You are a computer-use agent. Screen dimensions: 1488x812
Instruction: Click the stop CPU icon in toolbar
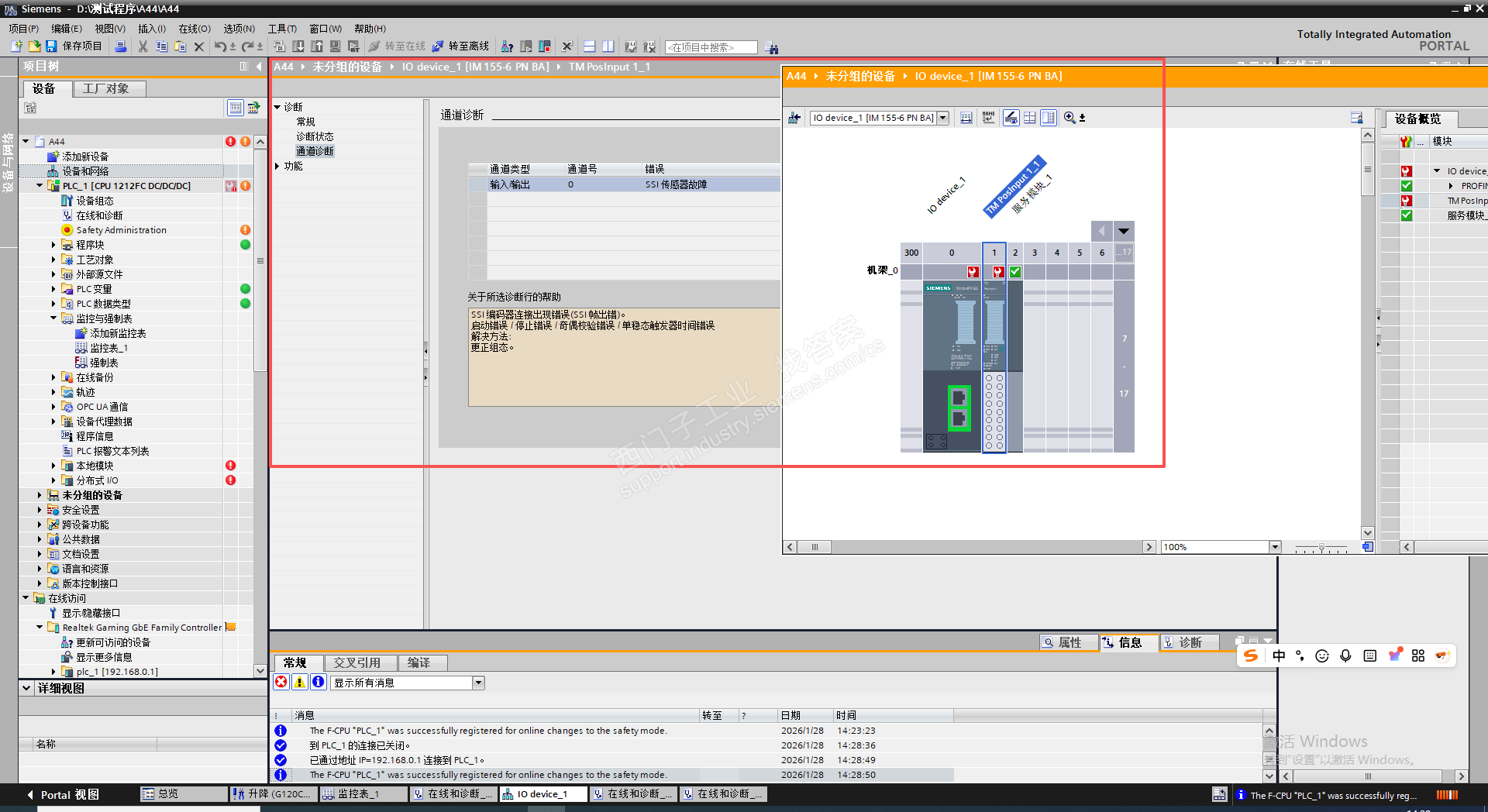[x=545, y=46]
